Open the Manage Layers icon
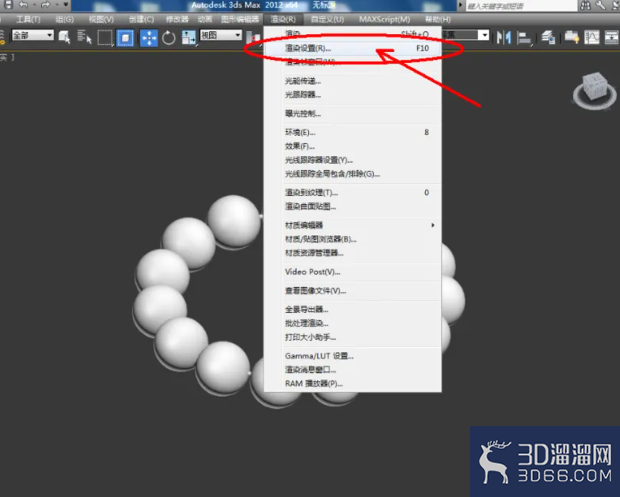Viewport: 620px width, 497px height. (548, 38)
